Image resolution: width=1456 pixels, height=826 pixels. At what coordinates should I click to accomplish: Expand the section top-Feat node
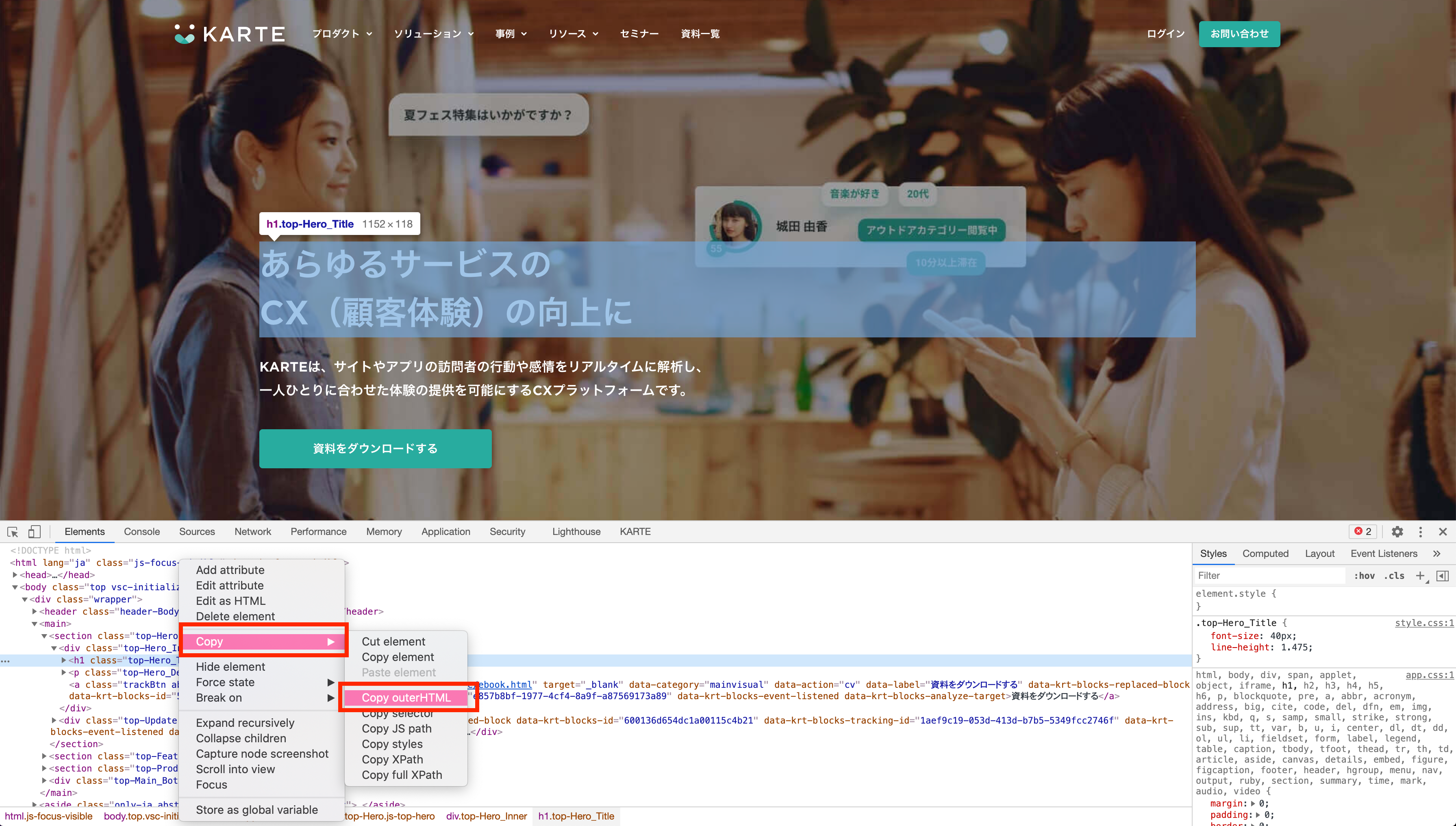tap(44, 756)
